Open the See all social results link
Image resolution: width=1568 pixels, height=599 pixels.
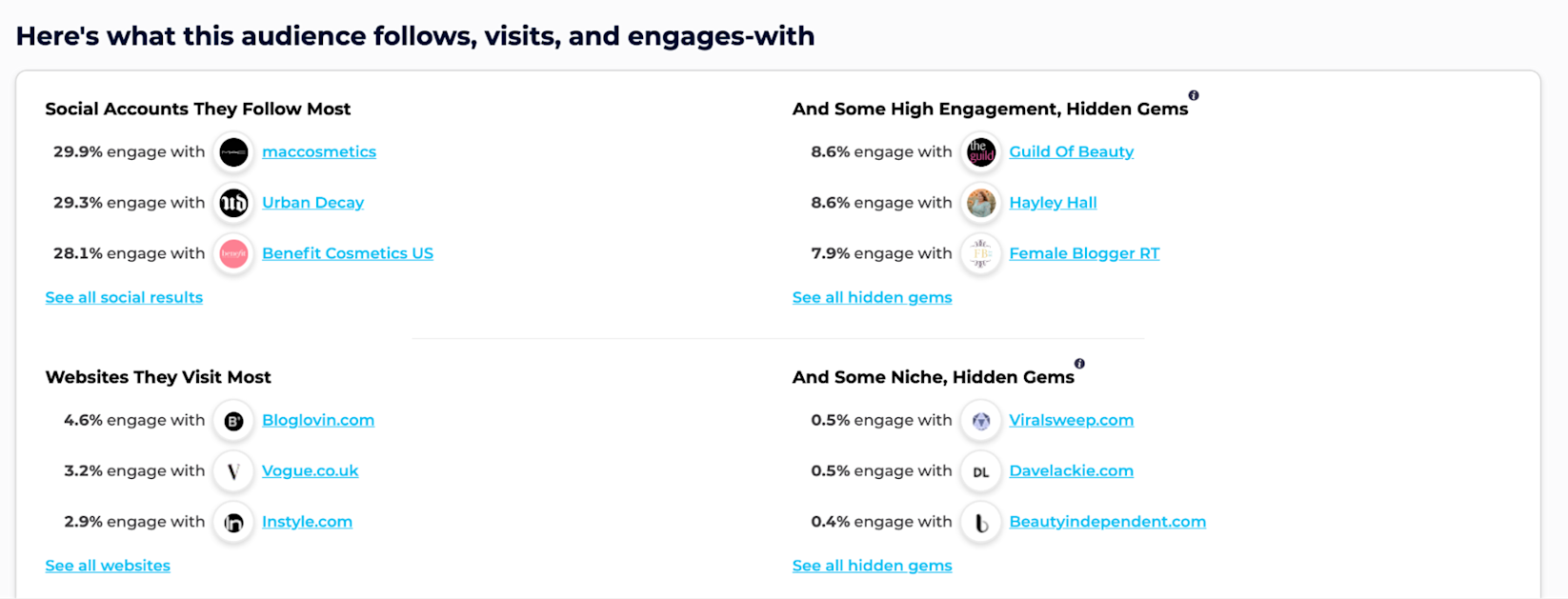coord(124,297)
